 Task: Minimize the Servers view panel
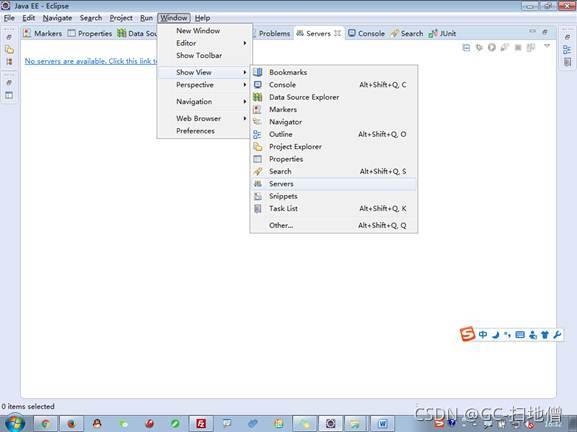532,32
